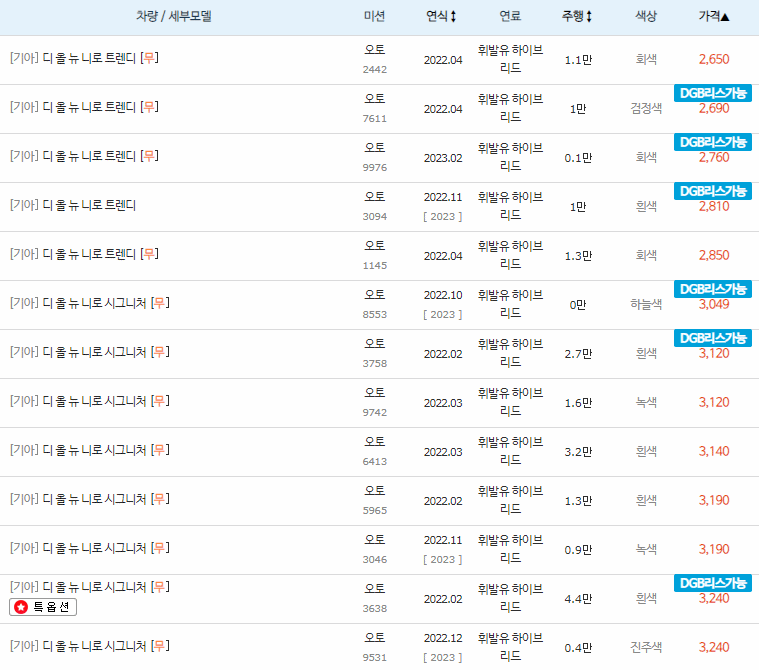Open 니로 시그니처 listing with plate 9742
759x670 pixels.
(x=90, y=401)
